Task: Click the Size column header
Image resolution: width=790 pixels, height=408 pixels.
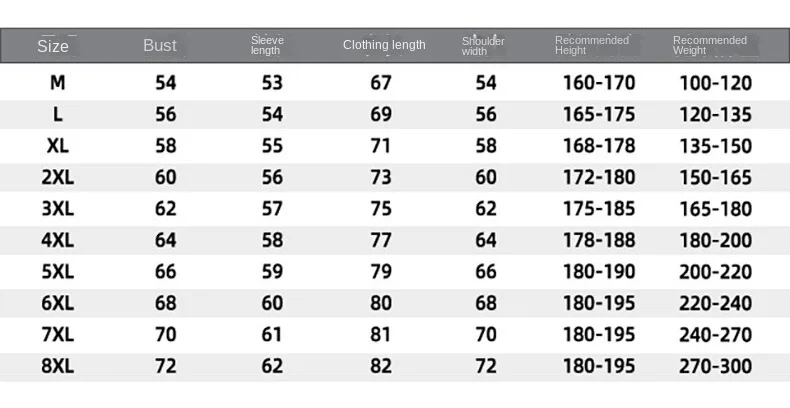Action: 53,46
